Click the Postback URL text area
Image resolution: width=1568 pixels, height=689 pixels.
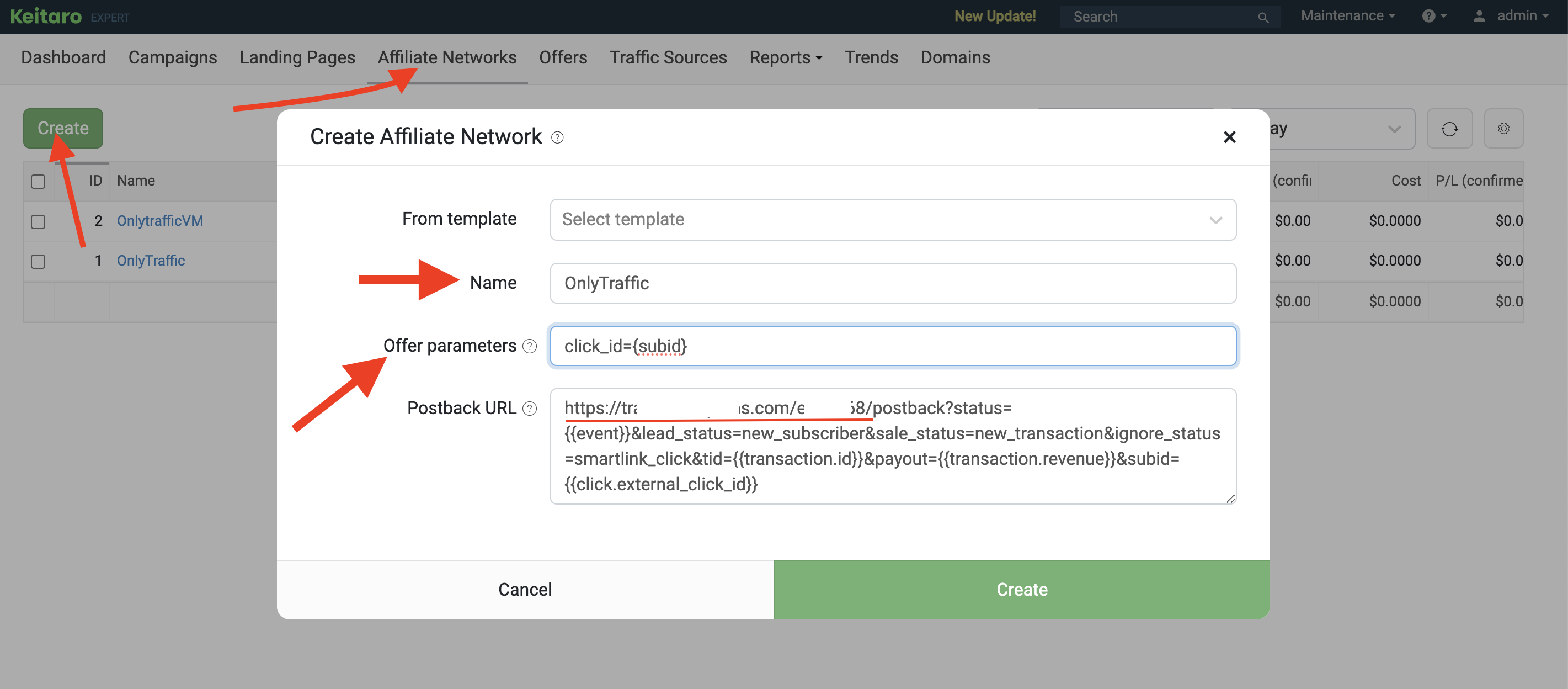coord(893,447)
